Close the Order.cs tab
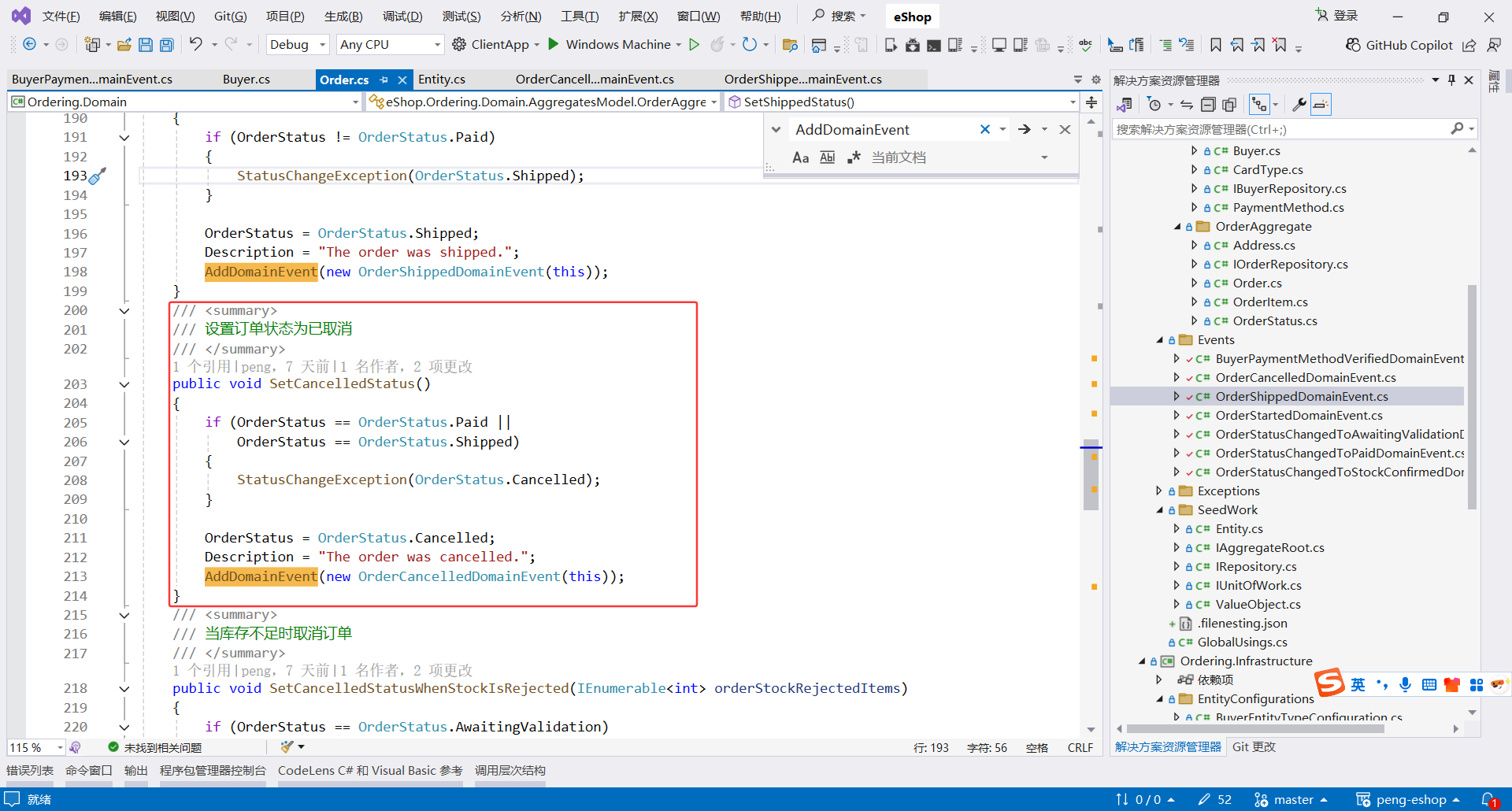This screenshot has width=1512, height=811. tap(402, 80)
